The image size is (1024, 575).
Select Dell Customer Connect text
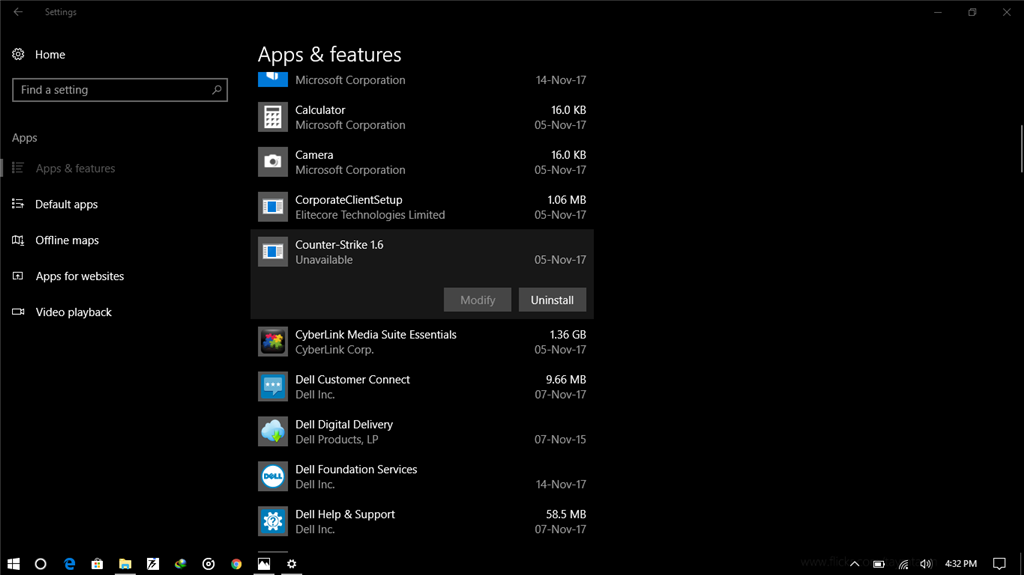[353, 380]
